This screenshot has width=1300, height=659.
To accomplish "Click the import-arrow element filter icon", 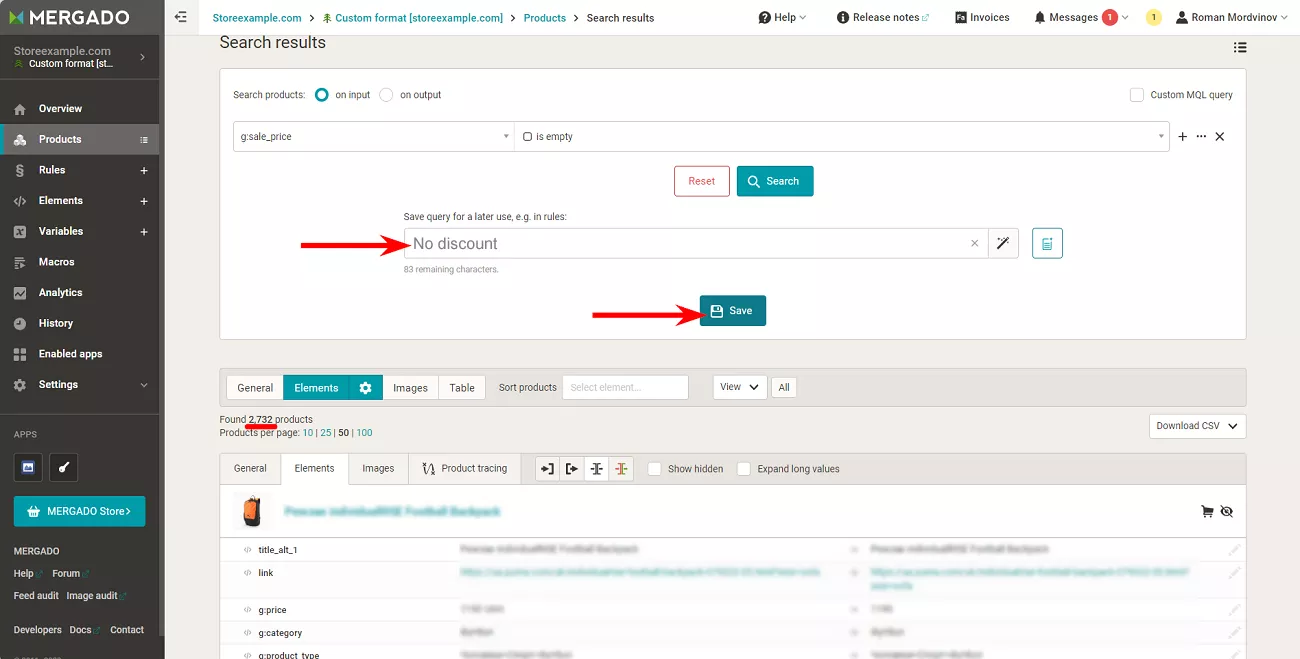I will [547, 468].
